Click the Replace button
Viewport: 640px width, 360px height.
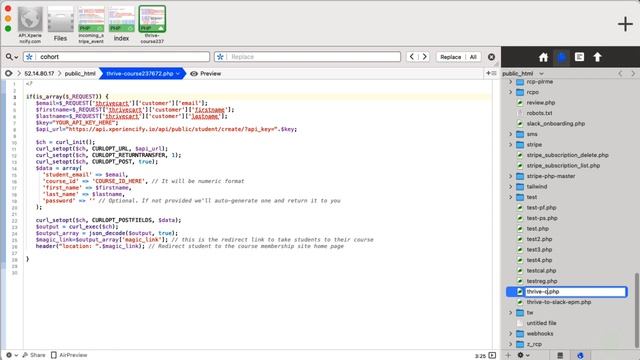click(x=450, y=57)
